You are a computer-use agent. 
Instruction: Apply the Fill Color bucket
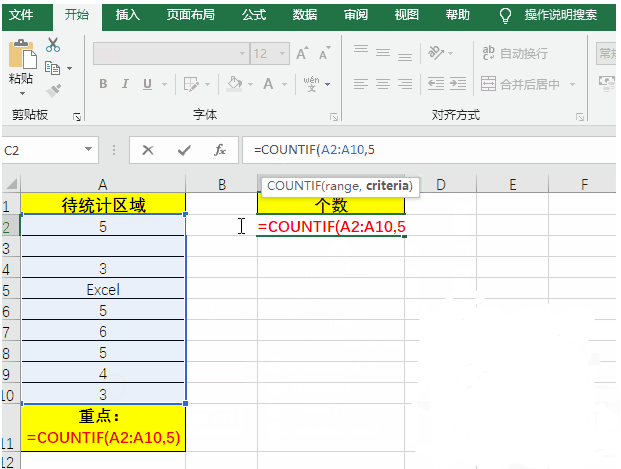pos(234,84)
